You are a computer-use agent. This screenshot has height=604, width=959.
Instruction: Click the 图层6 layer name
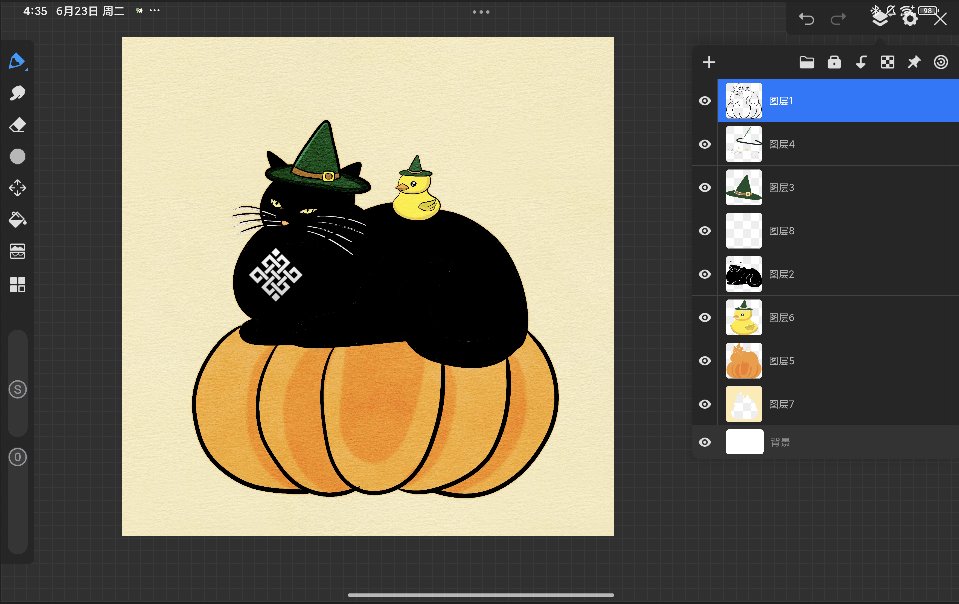coord(782,317)
